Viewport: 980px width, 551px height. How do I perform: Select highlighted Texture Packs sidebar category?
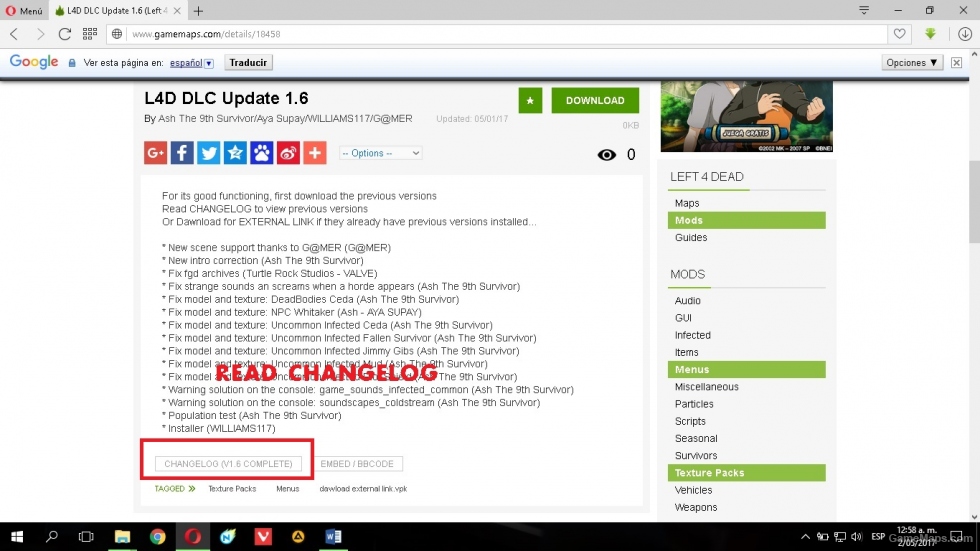tap(746, 473)
